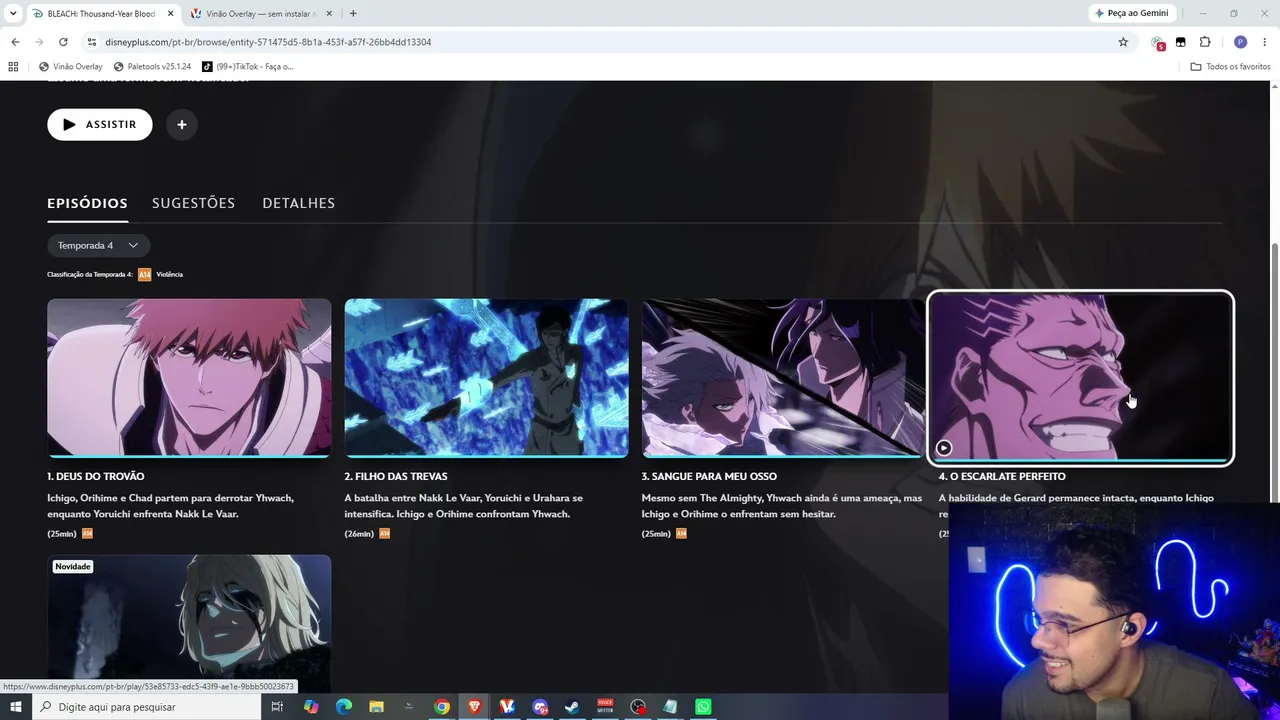Go forward in browser history

pyautogui.click(x=39, y=42)
